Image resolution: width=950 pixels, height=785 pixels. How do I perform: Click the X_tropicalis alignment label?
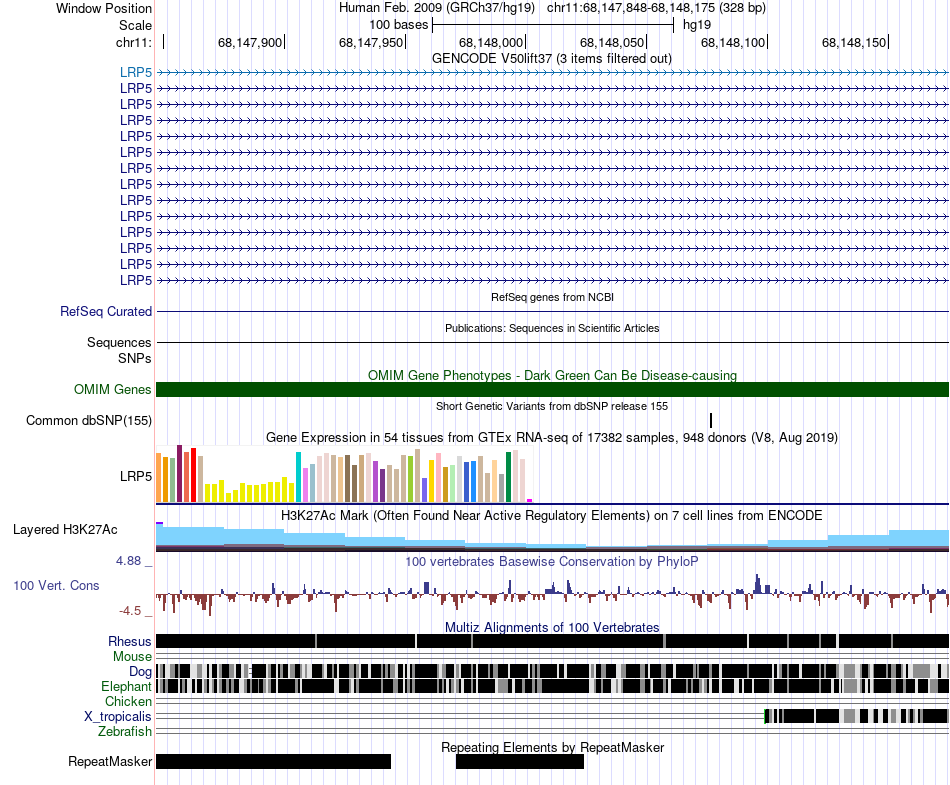(118, 717)
